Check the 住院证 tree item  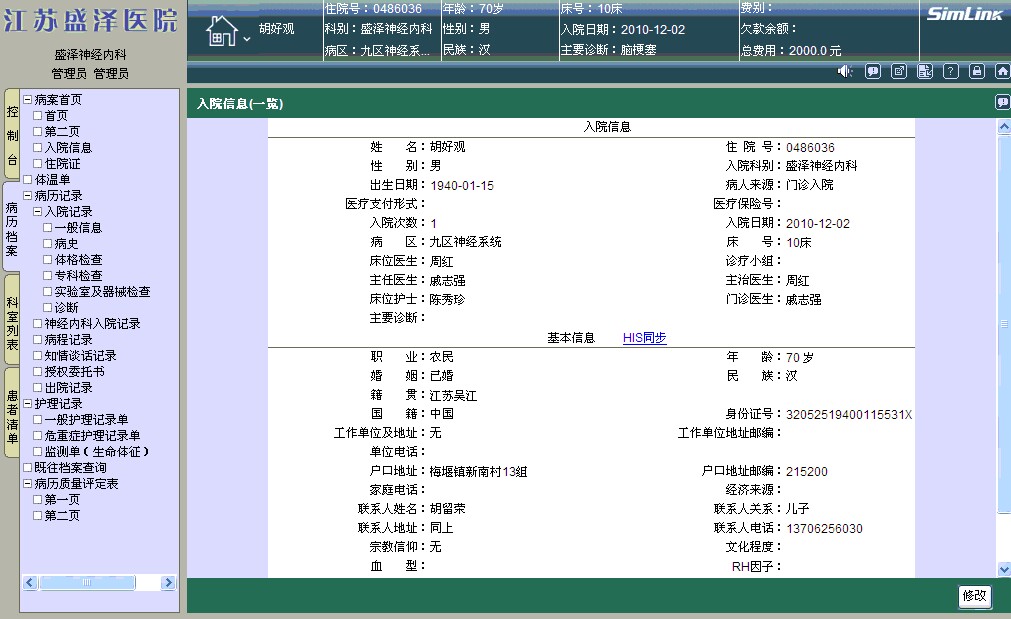[x=38, y=164]
